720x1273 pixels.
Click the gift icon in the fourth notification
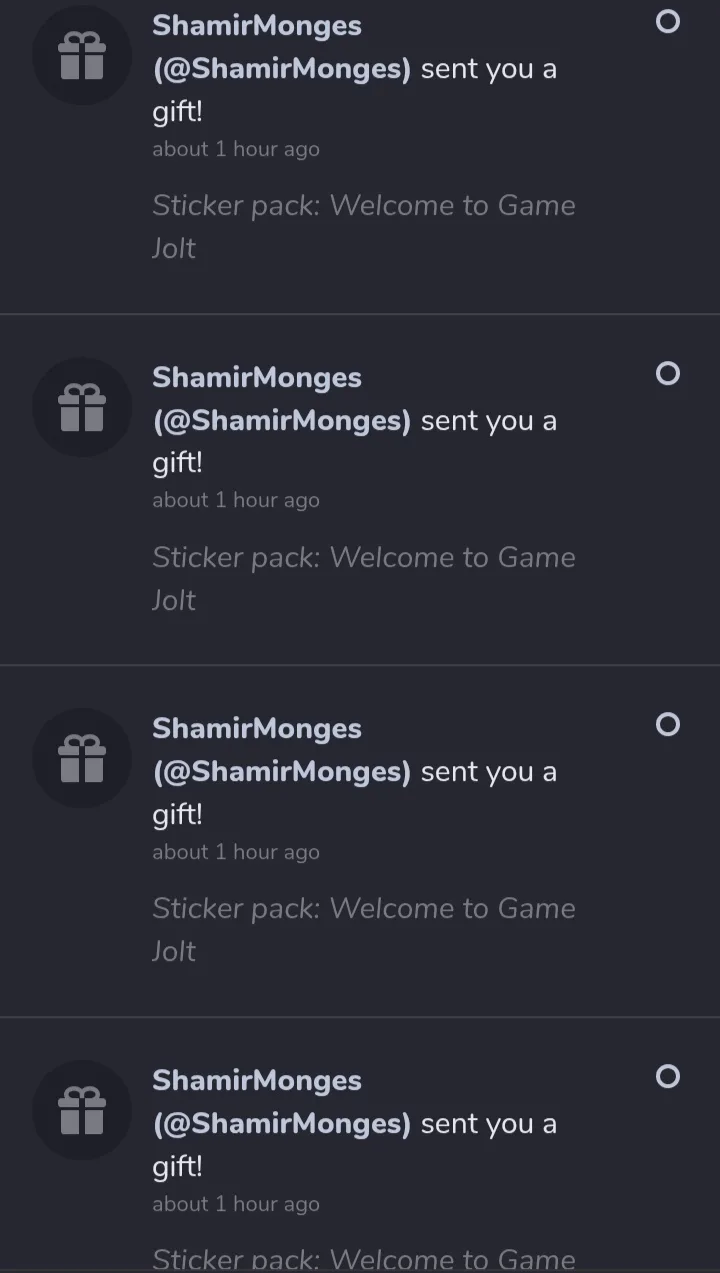[82, 1111]
